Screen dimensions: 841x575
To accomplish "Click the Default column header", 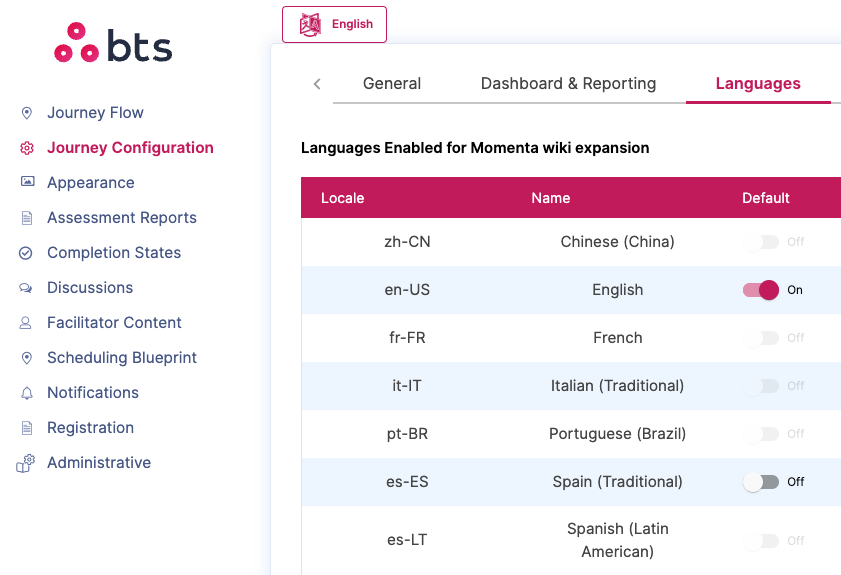I will tap(766, 198).
